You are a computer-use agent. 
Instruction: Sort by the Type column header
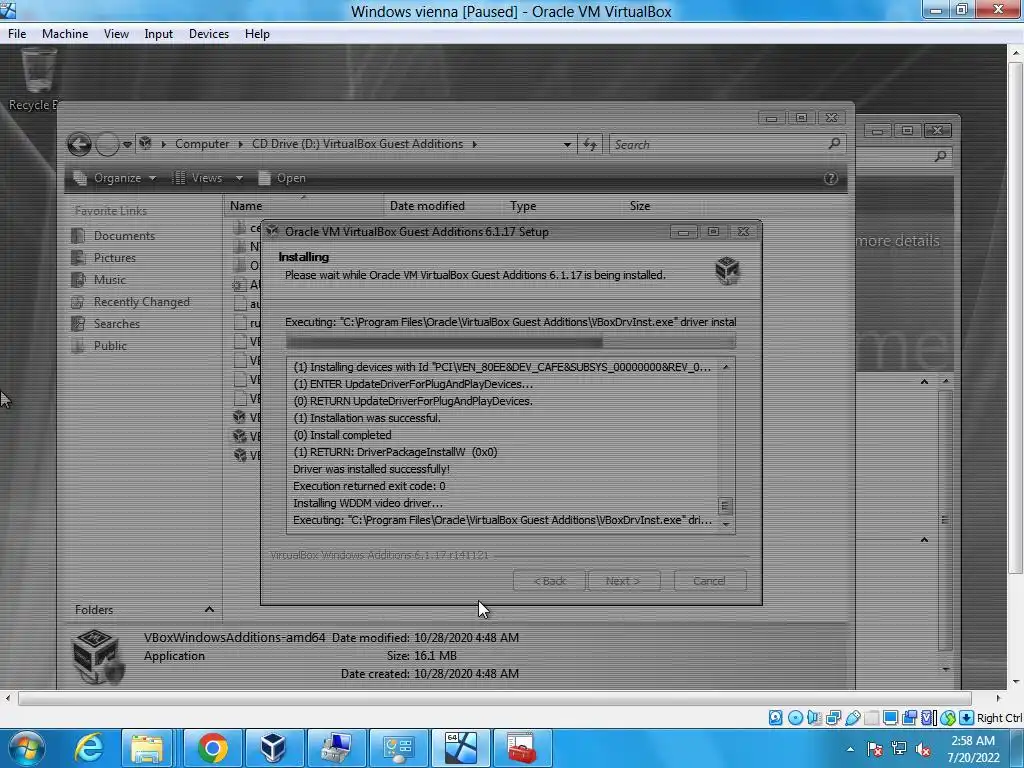(522, 206)
